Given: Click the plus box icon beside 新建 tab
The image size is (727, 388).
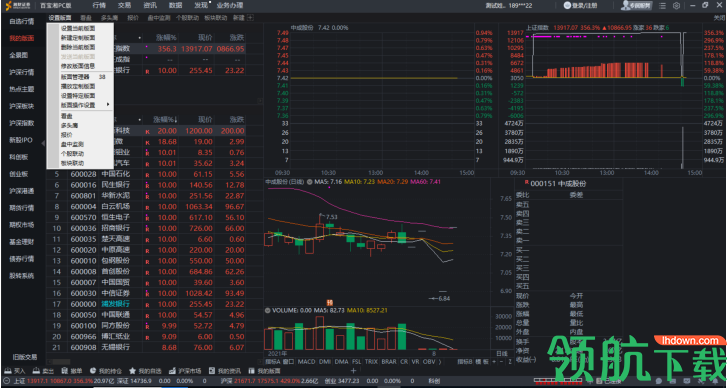Looking at the screenshot, I should [x=251, y=18].
